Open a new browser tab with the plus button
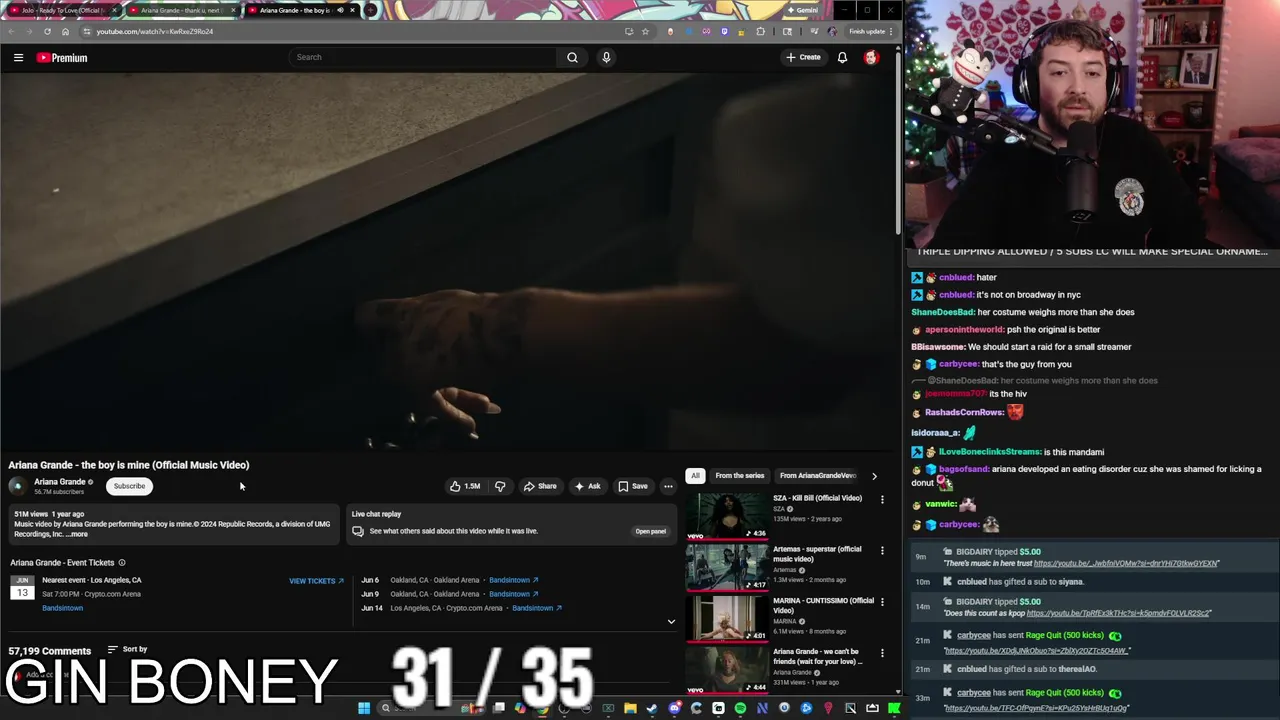The height and width of the screenshot is (720, 1280). [x=371, y=10]
